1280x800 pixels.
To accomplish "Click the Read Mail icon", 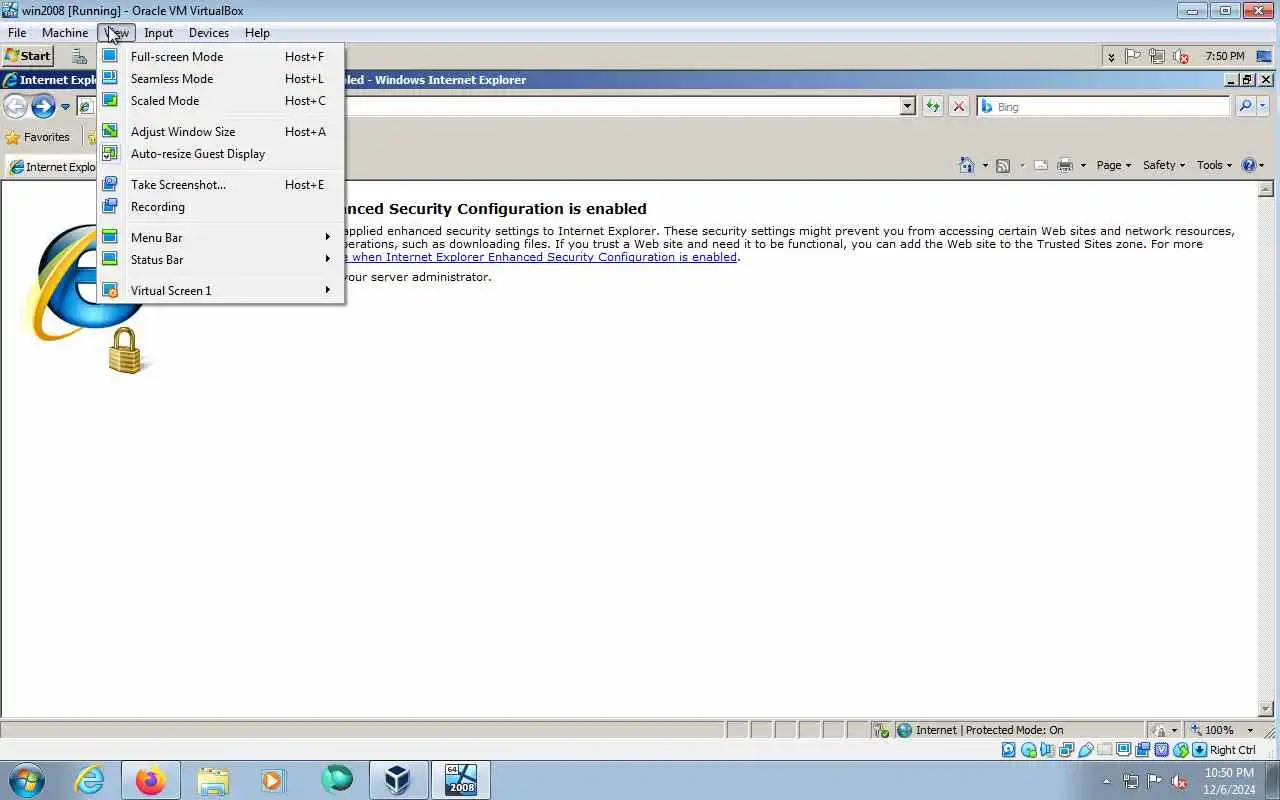I will (1040, 165).
